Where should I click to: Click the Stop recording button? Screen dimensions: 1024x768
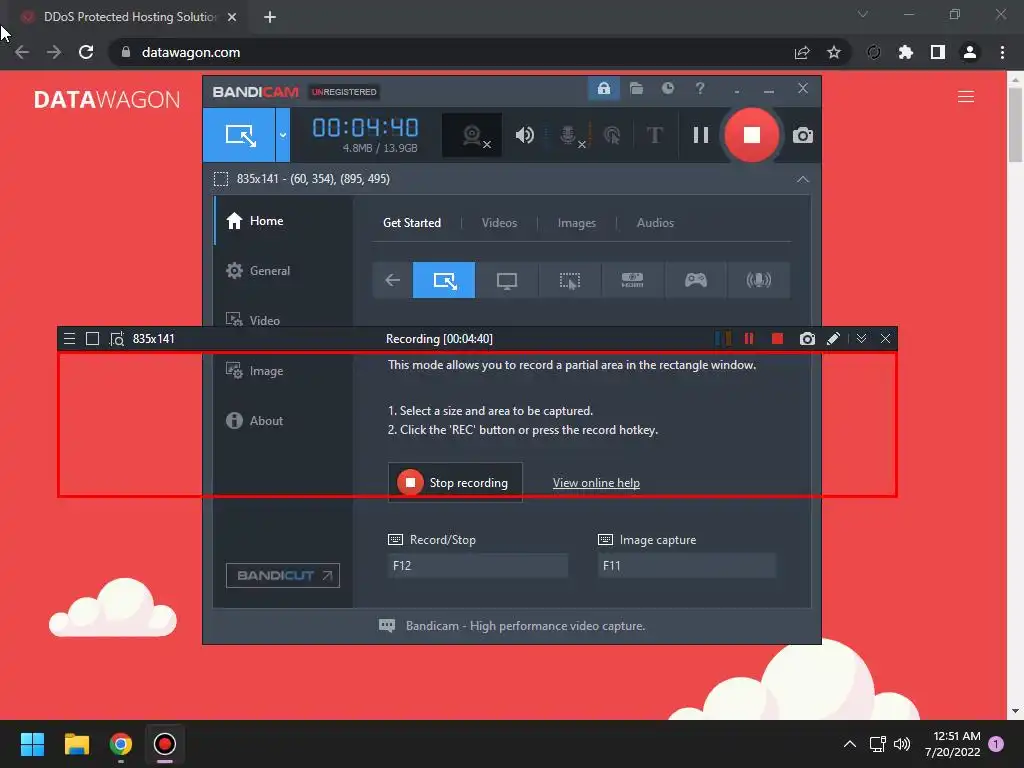tap(455, 483)
